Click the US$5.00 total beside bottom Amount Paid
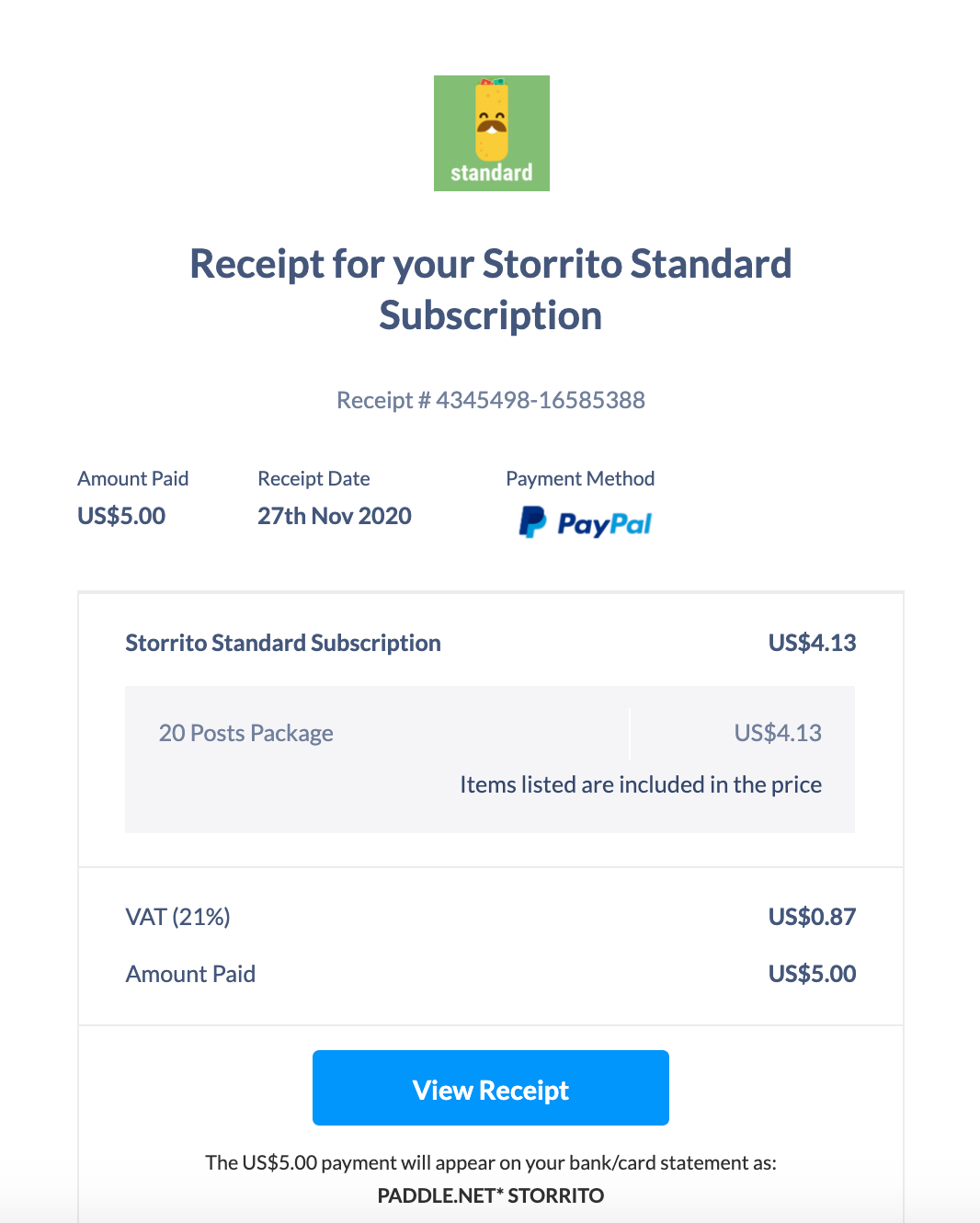 pyautogui.click(x=812, y=974)
